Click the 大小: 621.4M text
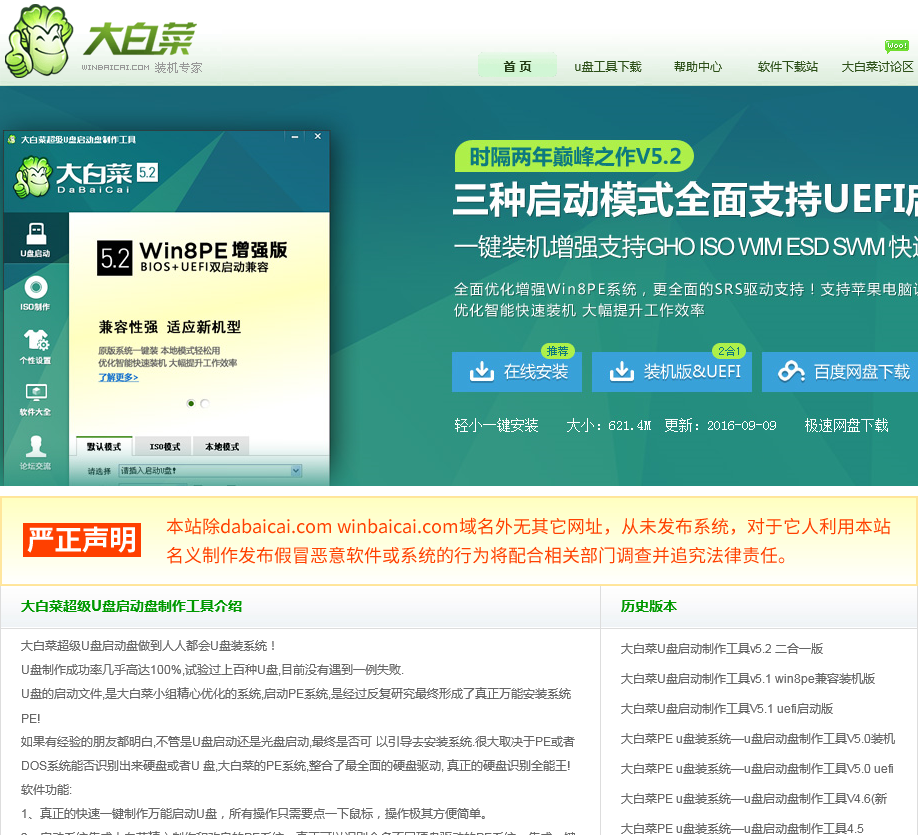The height and width of the screenshot is (835, 918). (608, 425)
